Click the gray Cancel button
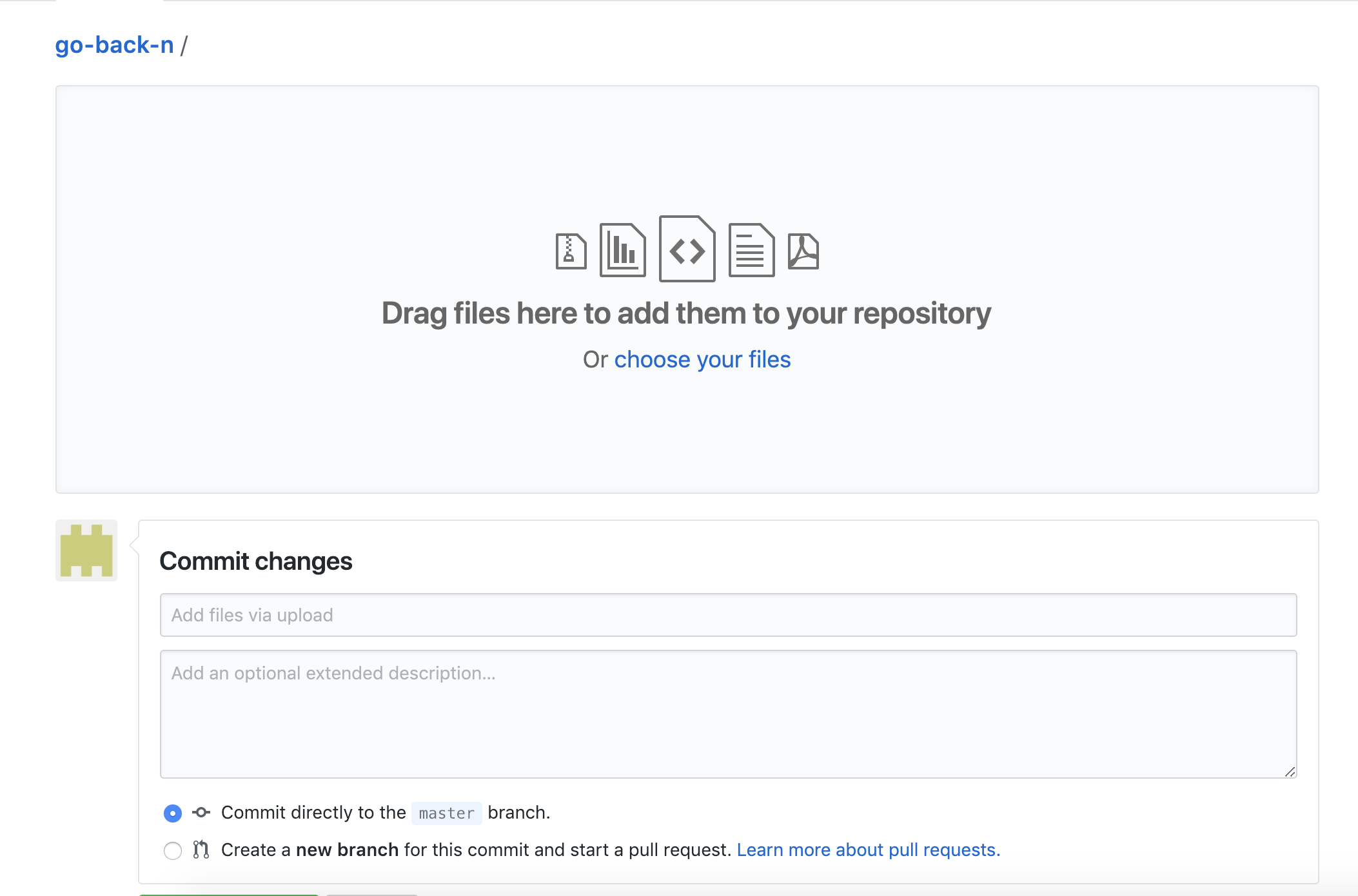This screenshot has width=1358, height=896. (x=371, y=894)
